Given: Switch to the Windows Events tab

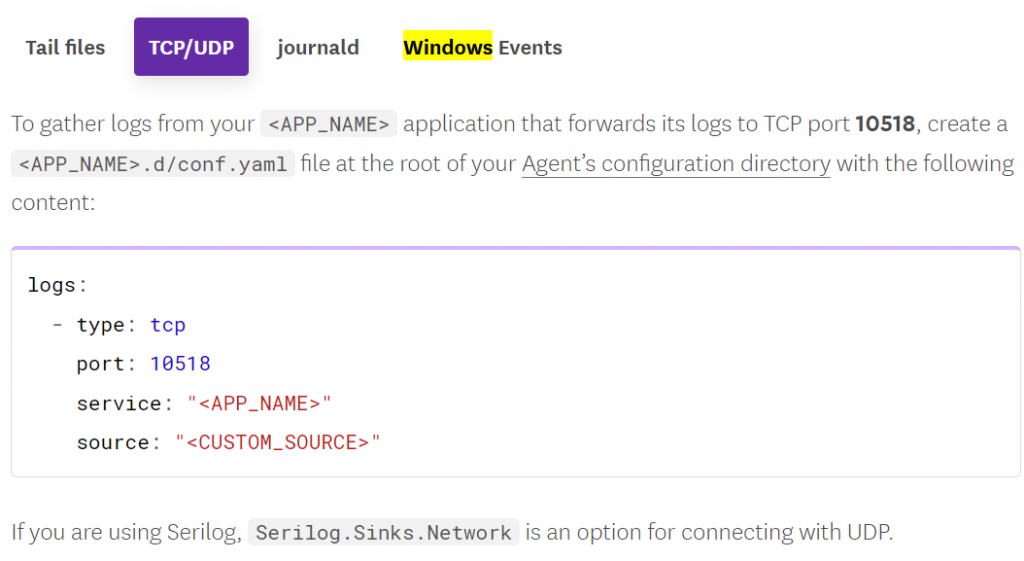Looking at the screenshot, I should pyautogui.click(x=482, y=47).
